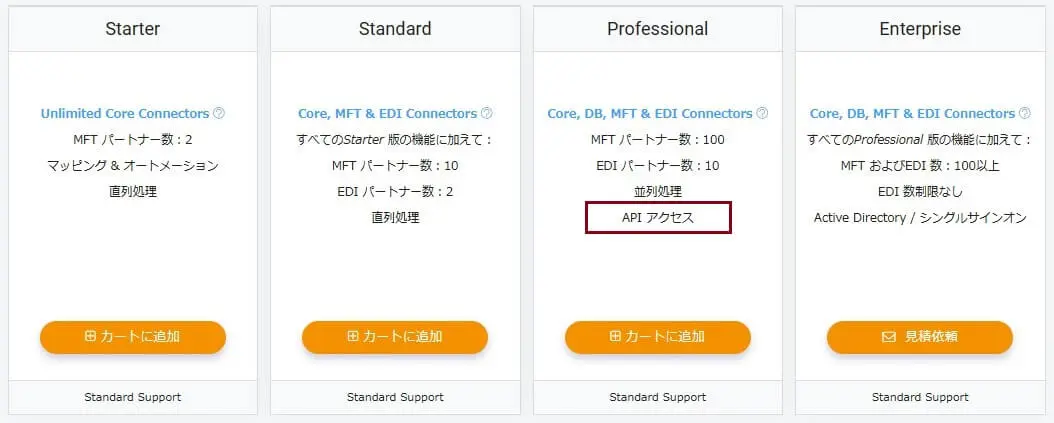Add the Standard plan to cart

coord(395,337)
